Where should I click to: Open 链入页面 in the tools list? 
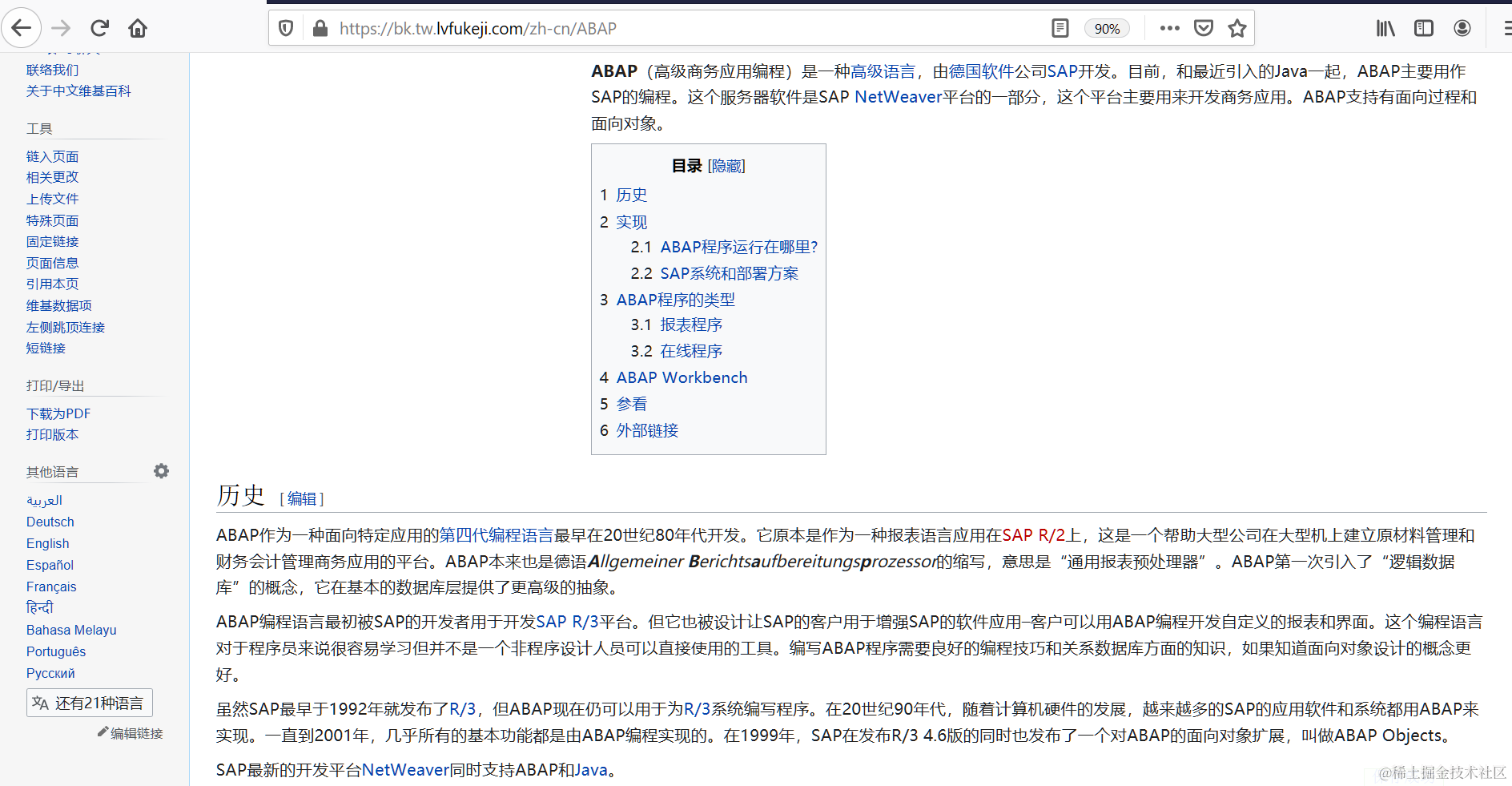coord(53,156)
